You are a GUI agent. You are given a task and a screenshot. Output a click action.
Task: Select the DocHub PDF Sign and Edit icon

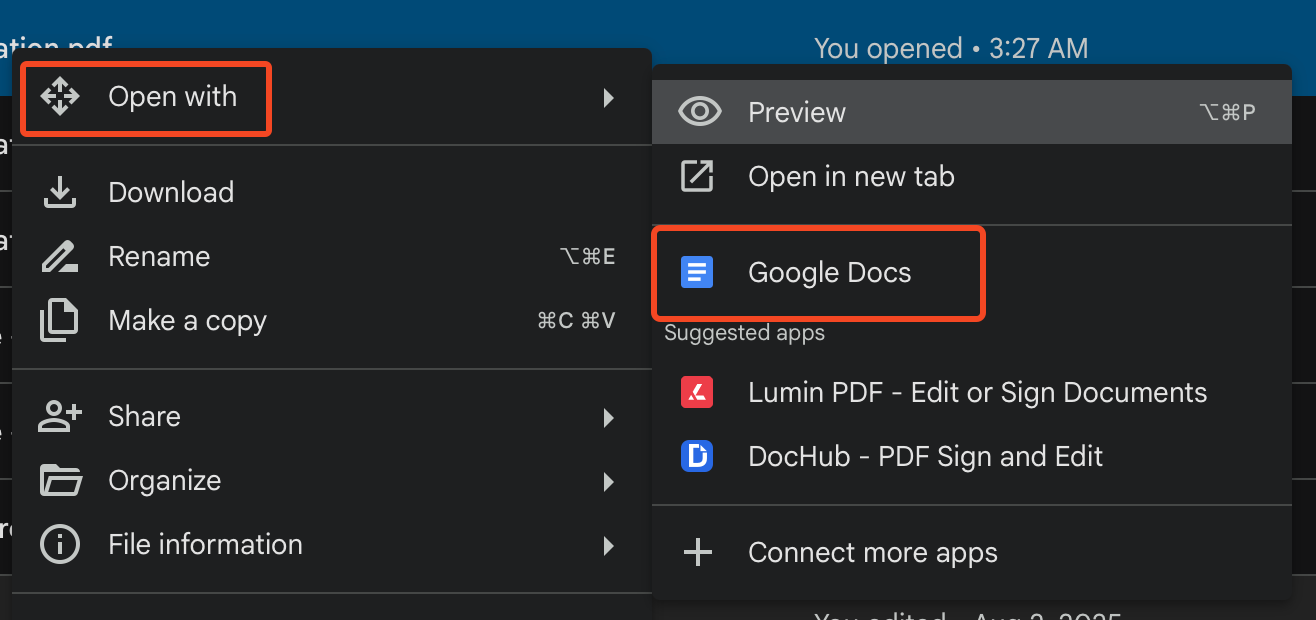697,457
